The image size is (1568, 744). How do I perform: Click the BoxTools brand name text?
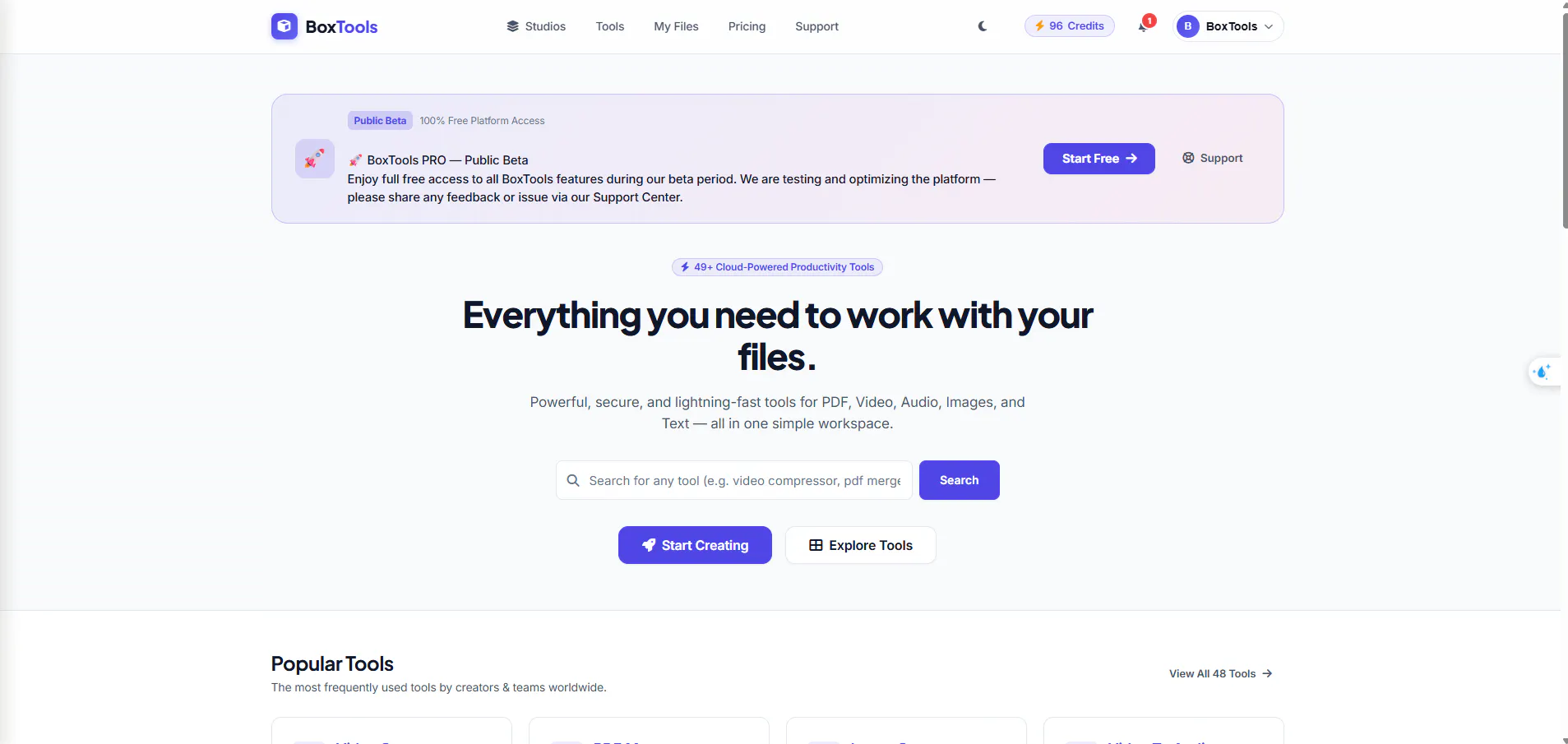pyautogui.click(x=341, y=26)
